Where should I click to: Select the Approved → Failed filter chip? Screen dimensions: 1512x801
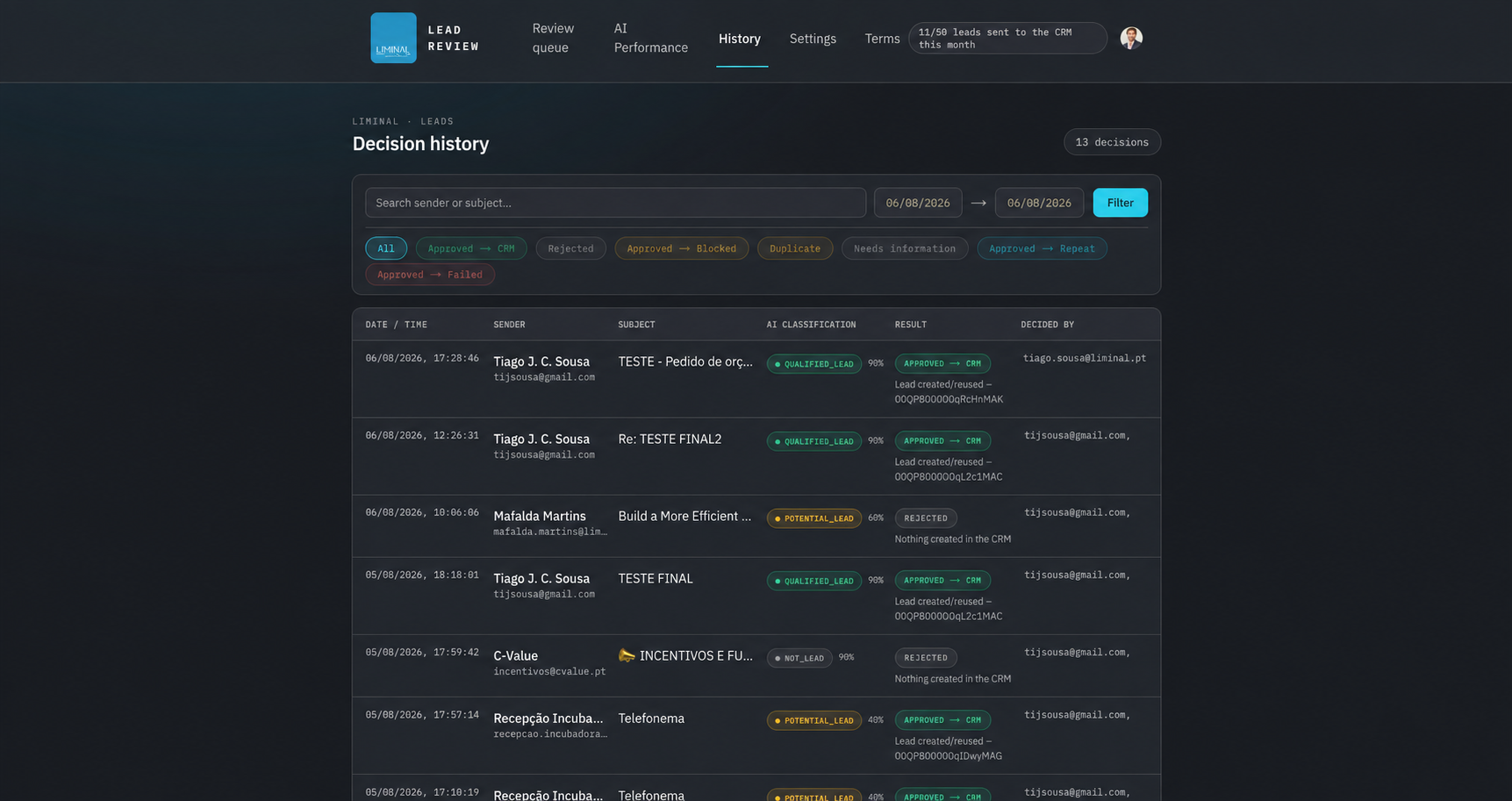(x=430, y=275)
